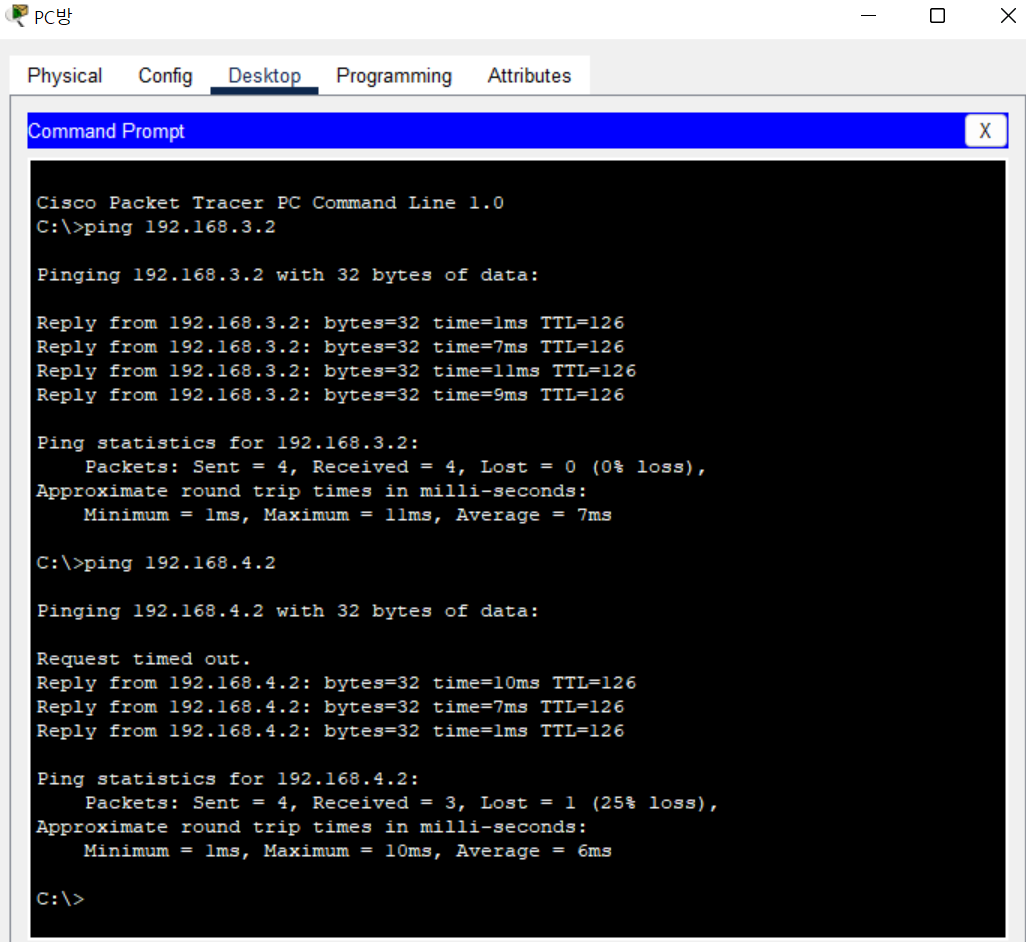This screenshot has width=1026, height=942.
Task: Click 'Ping statistics for 192.168.3.2:' line
Action: (228, 443)
